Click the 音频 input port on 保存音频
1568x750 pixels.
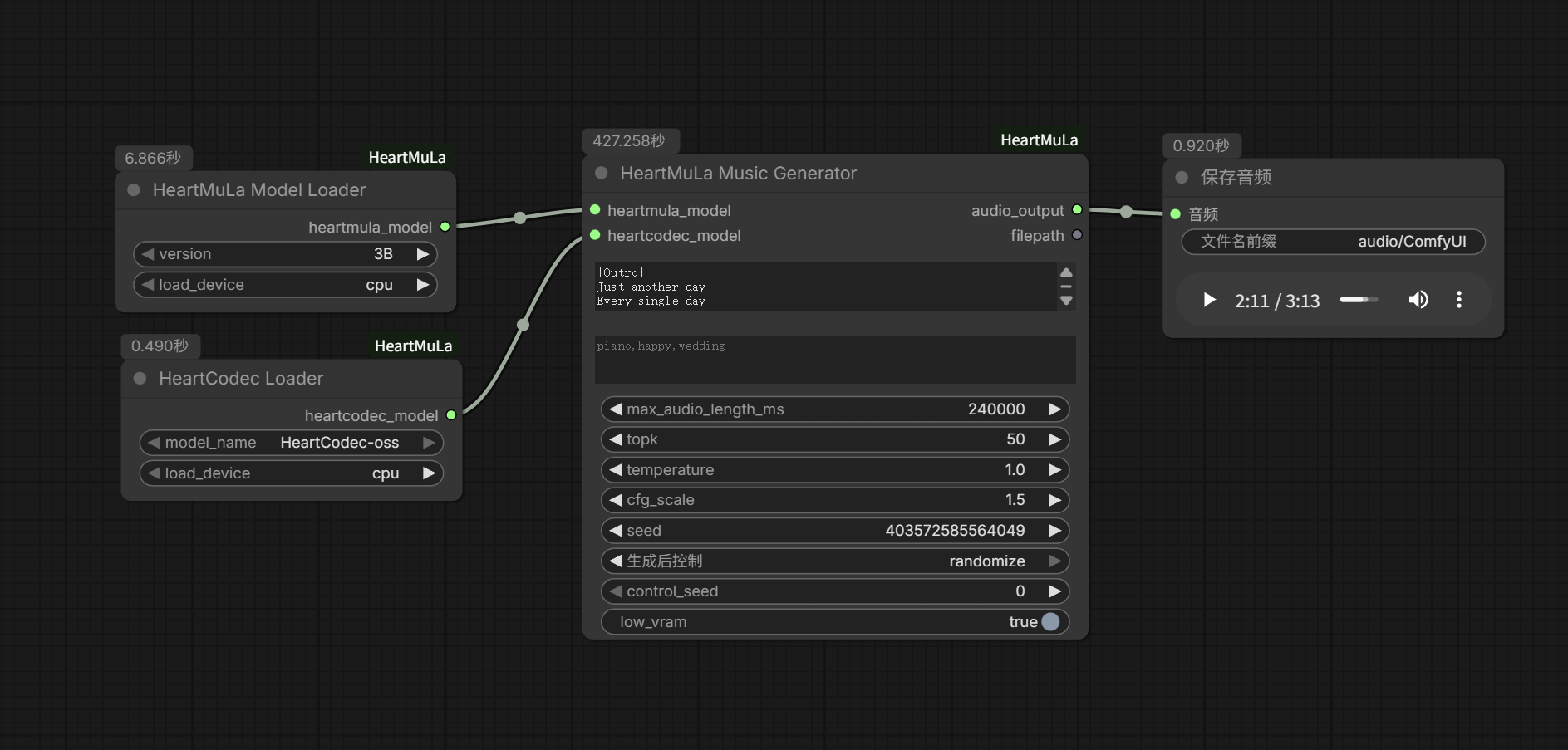click(1176, 214)
